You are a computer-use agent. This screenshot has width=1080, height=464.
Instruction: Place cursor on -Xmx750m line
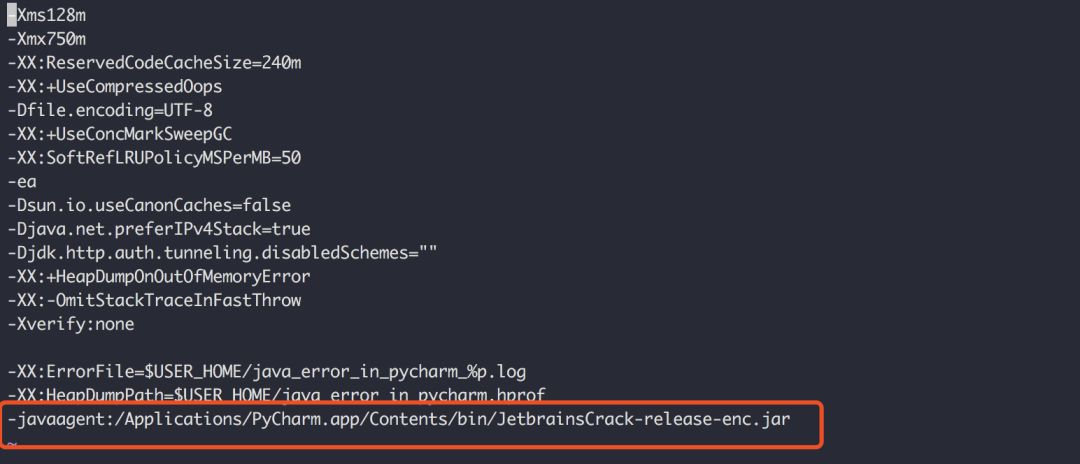click(47, 39)
